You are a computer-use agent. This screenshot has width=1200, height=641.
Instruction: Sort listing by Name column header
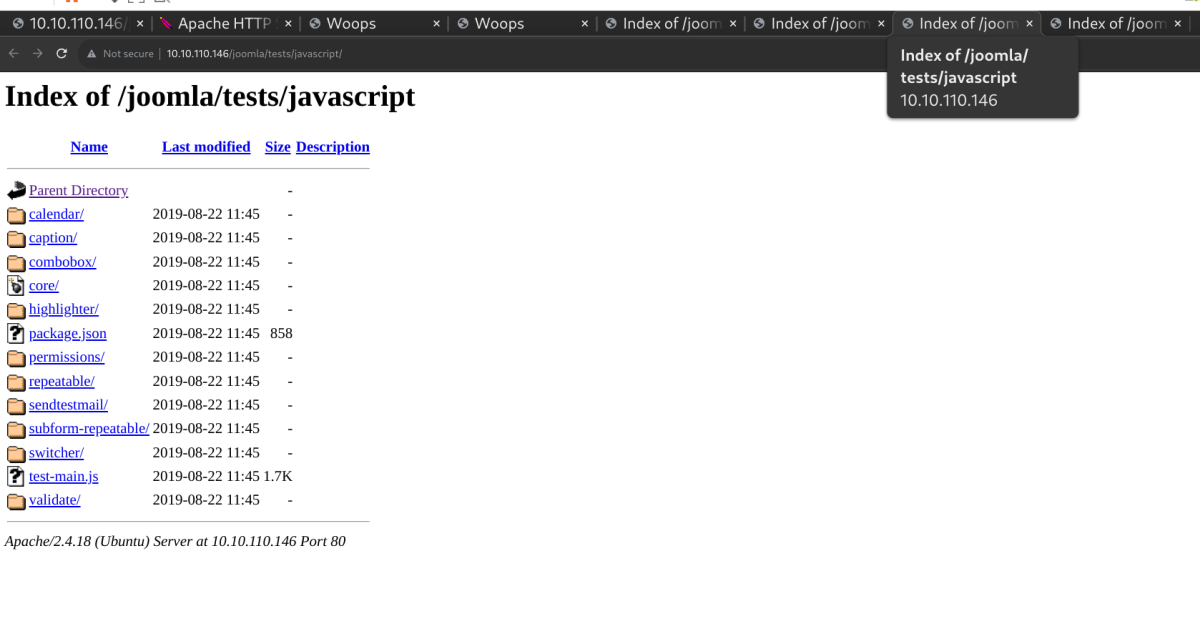pyautogui.click(x=89, y=147)
